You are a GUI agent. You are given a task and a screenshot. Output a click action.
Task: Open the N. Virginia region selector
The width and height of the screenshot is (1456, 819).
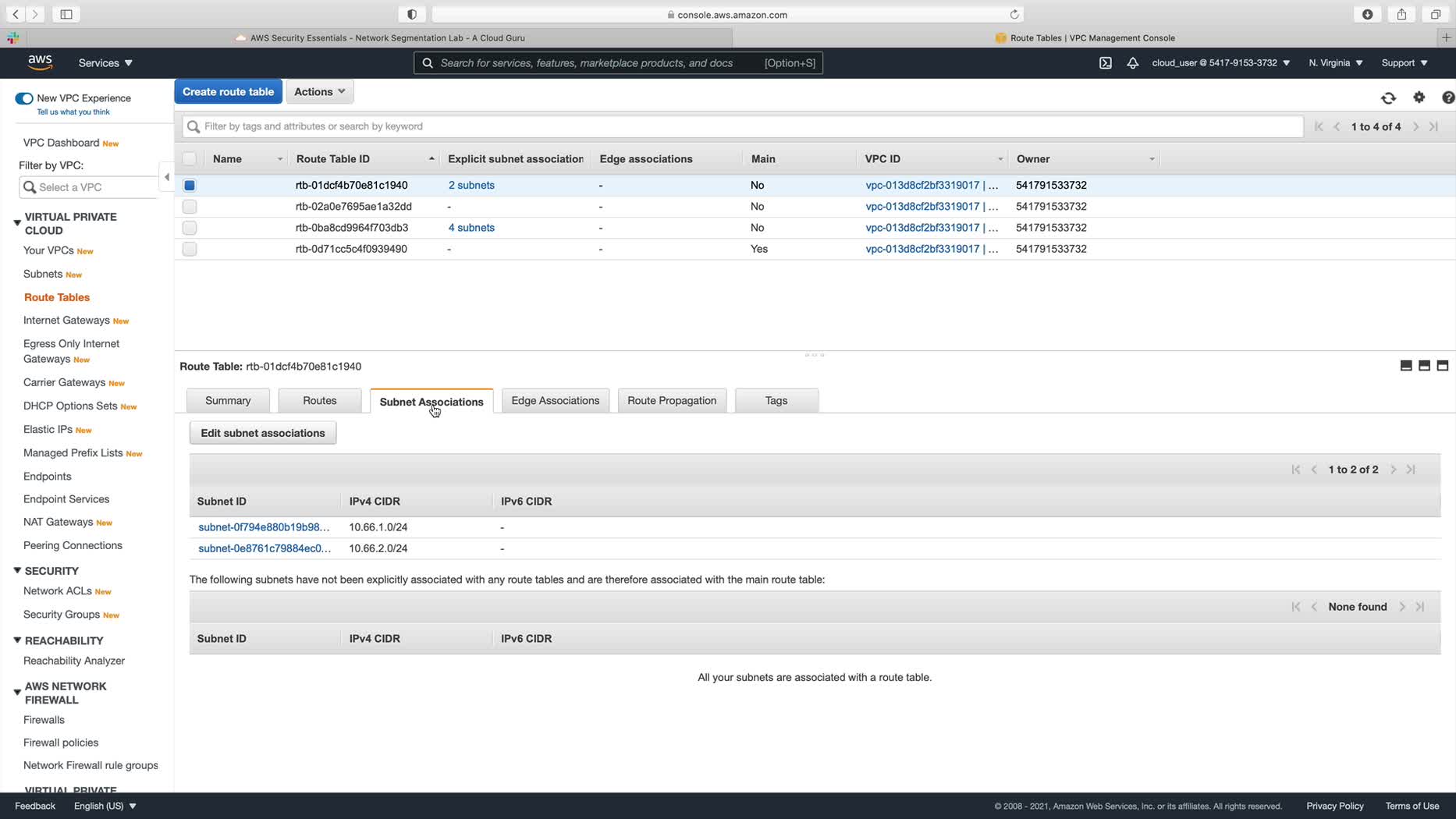[x=1336, y=63]
